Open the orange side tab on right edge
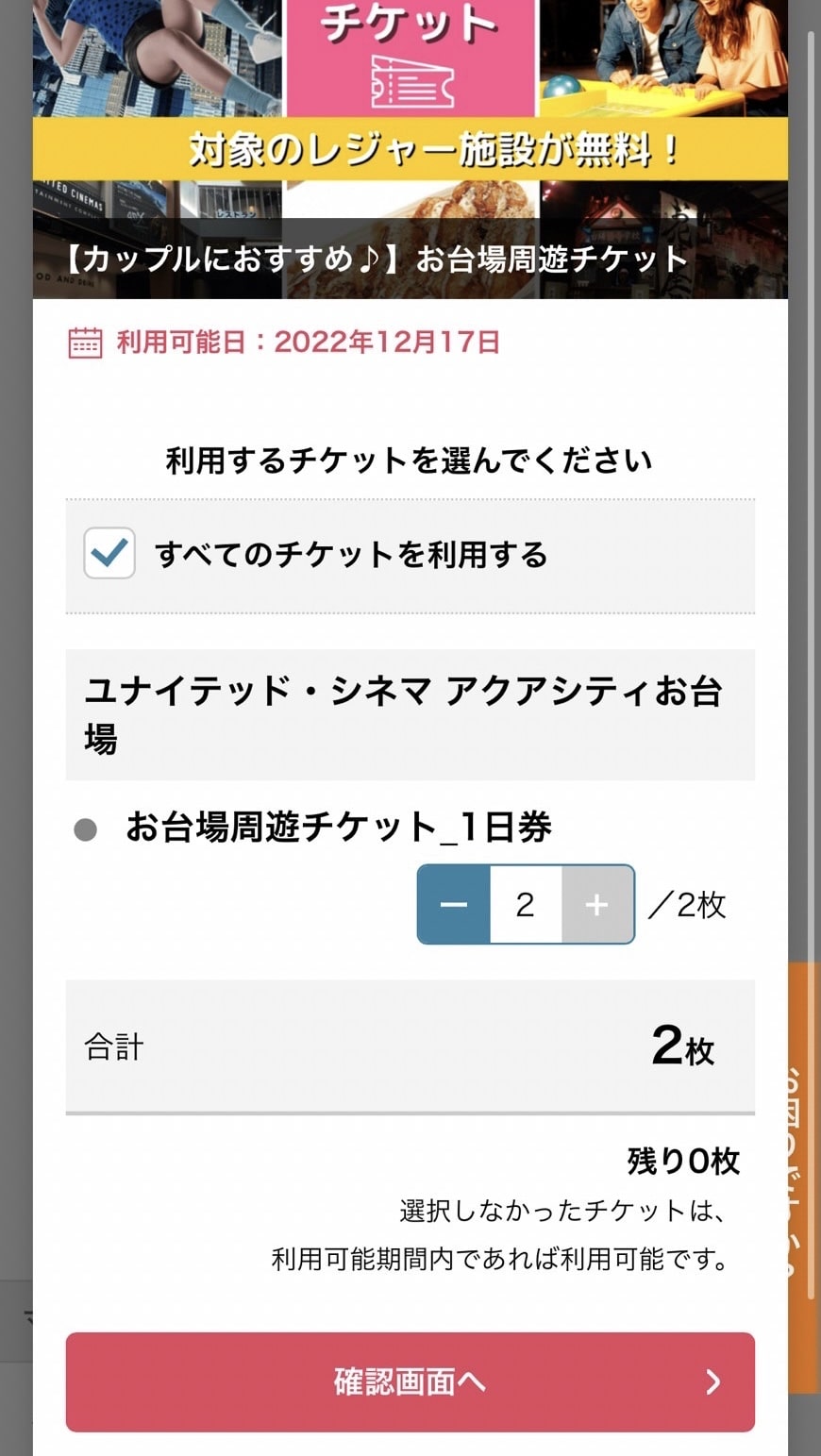The image size is (821, 1456). click(x=803, y=1177)
